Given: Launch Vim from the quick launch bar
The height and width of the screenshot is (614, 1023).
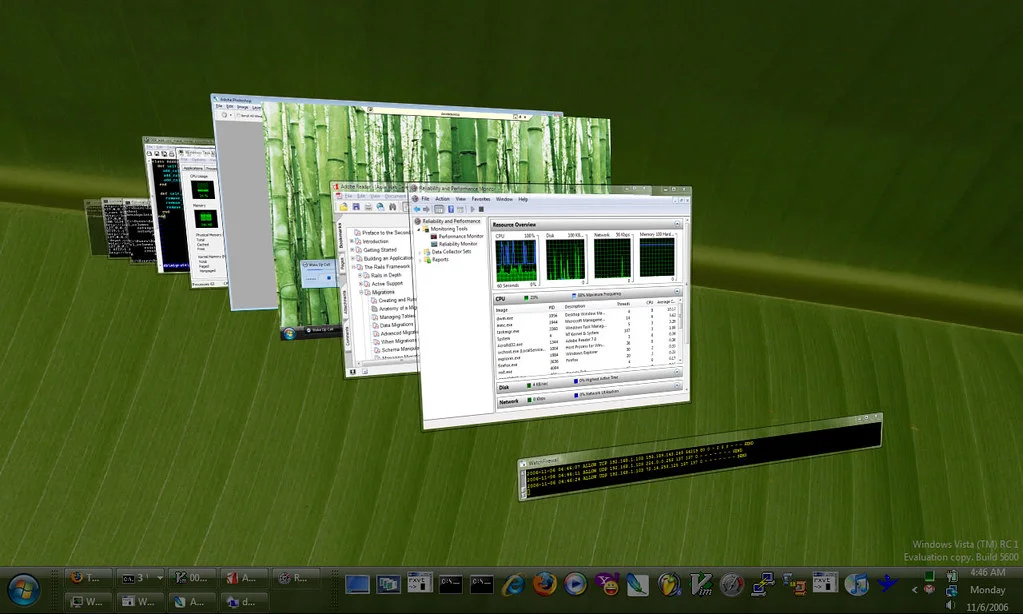Looking at the screenshot, I should tap(701, 584).
